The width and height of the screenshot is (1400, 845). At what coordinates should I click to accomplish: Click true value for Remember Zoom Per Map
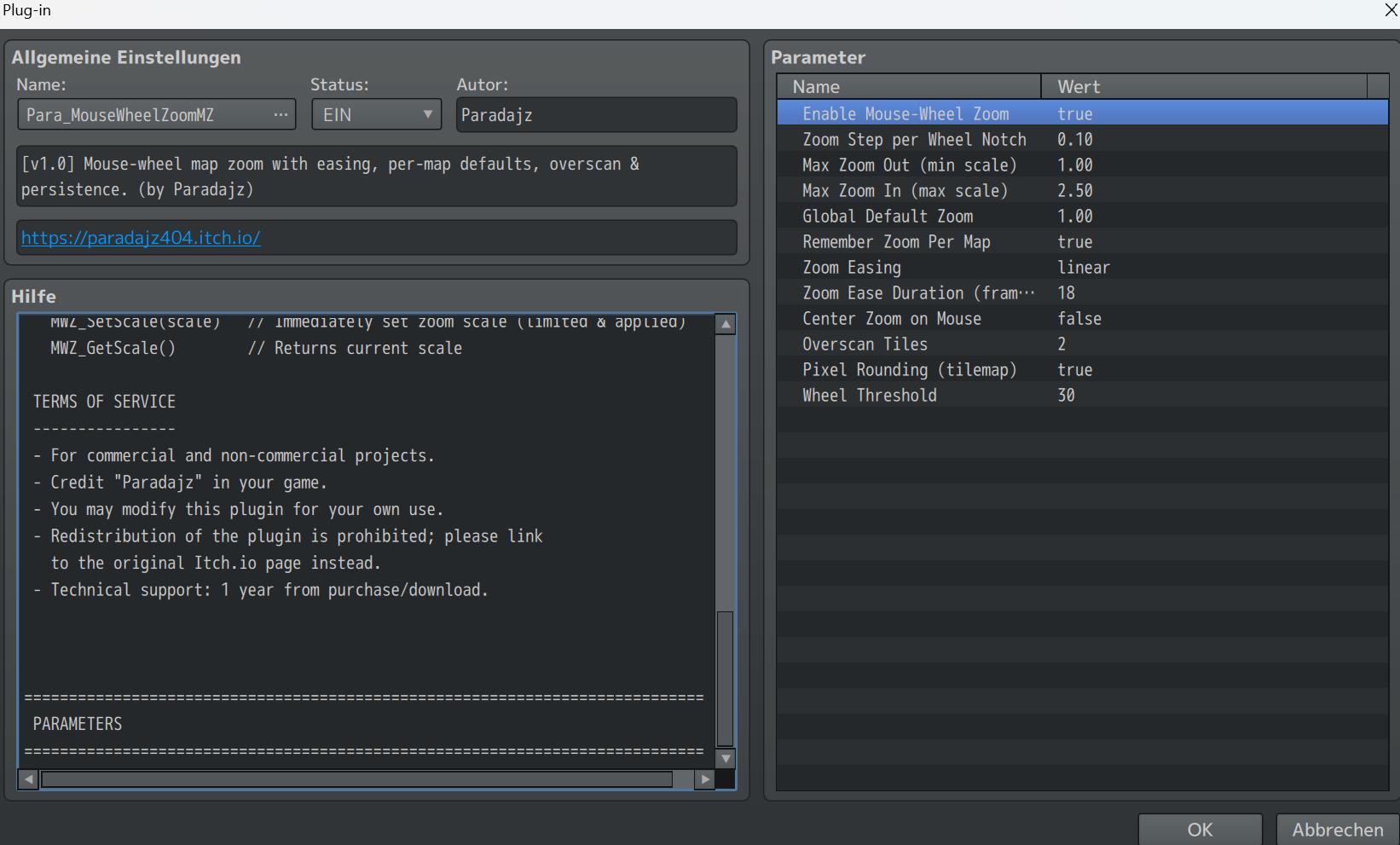pyautogui.click(x=1074, y=241)
